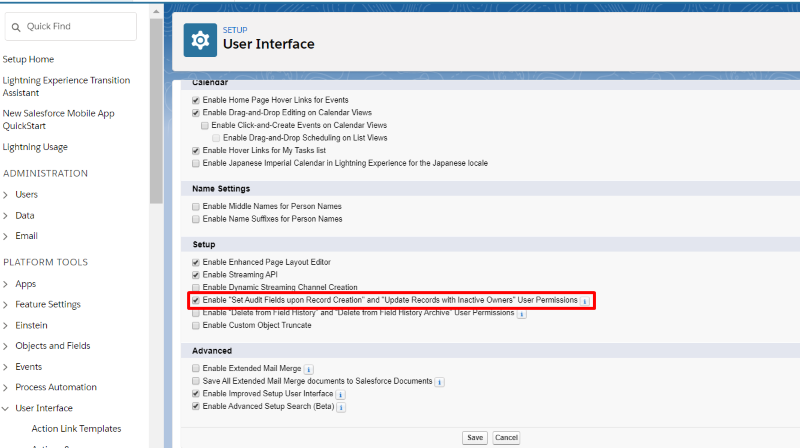The height and width of the screenshot is (448, 800).
Task: Uncheck Enable Streaming API checkbox
Action: point(196,274)
